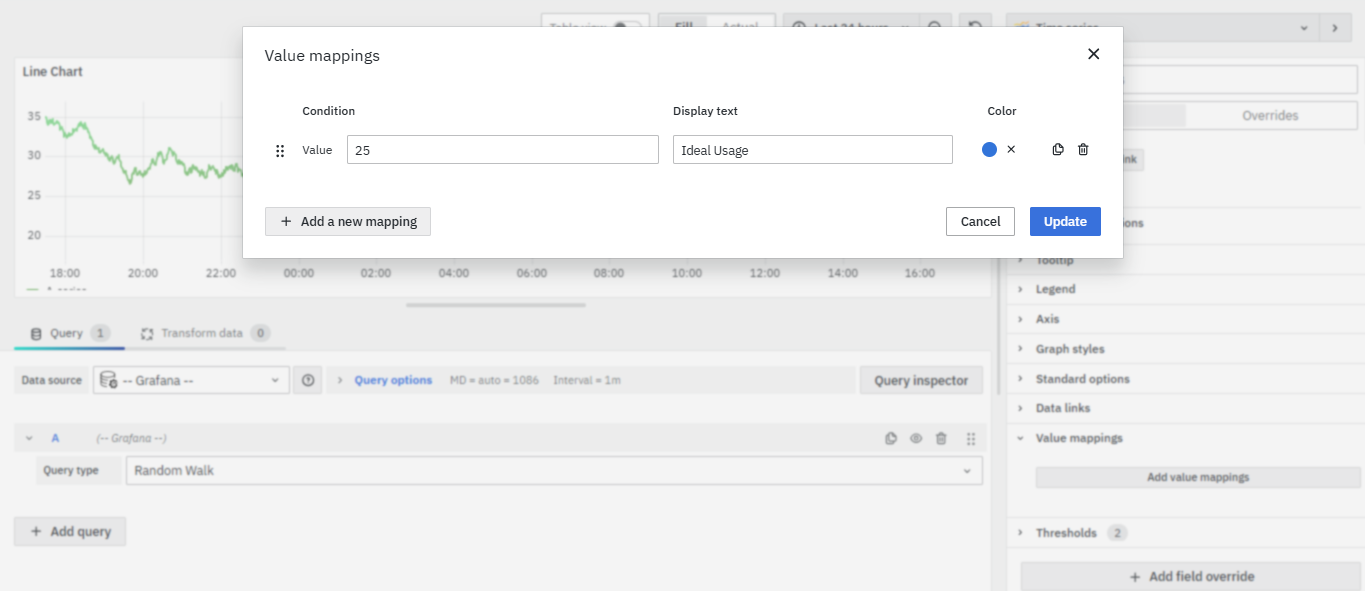Click the Update button
This screenshot has height=591, width=1365.
point(1065,221)
